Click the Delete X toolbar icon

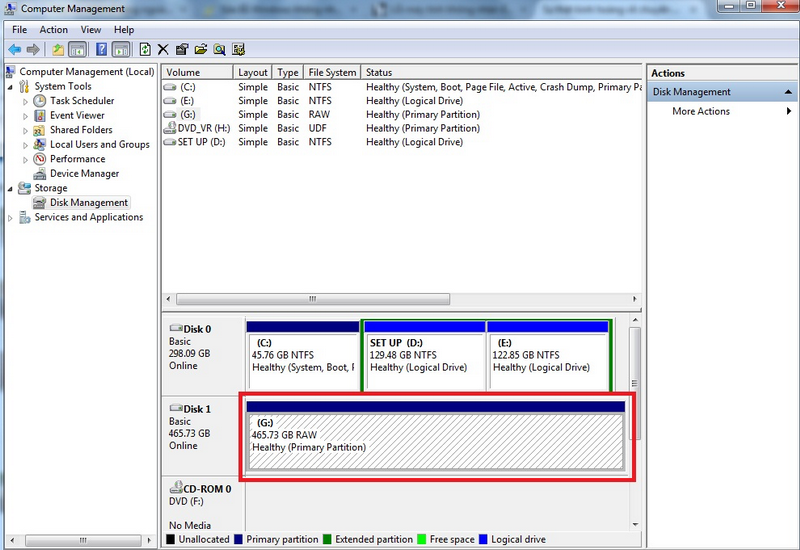click(163, 49)
